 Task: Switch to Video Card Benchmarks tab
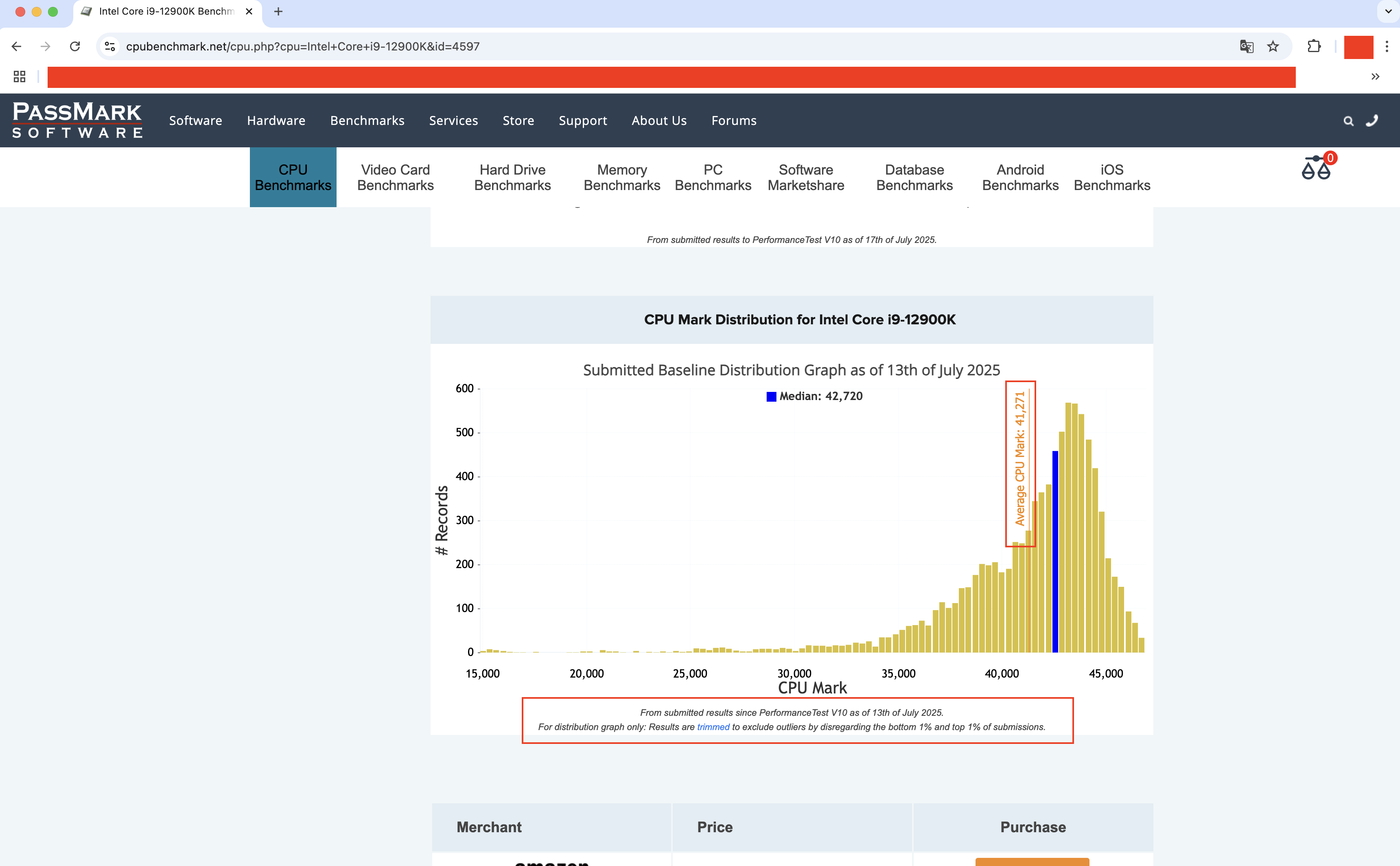(395, 177)
